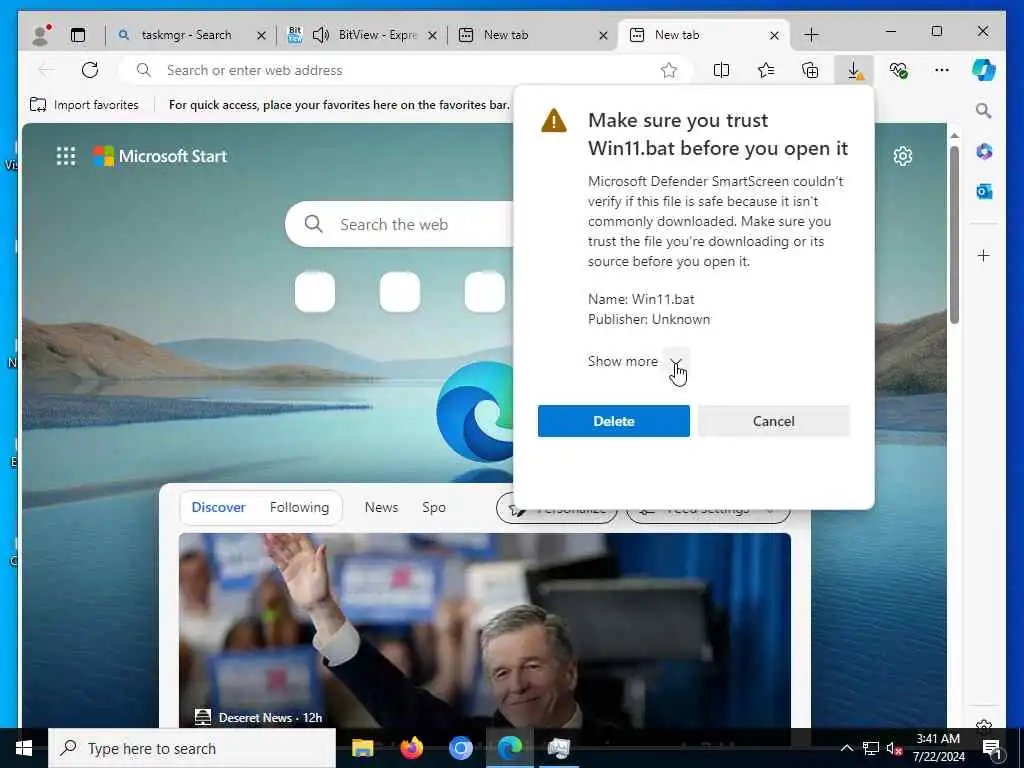Close the active New tab

coord(775,35)
